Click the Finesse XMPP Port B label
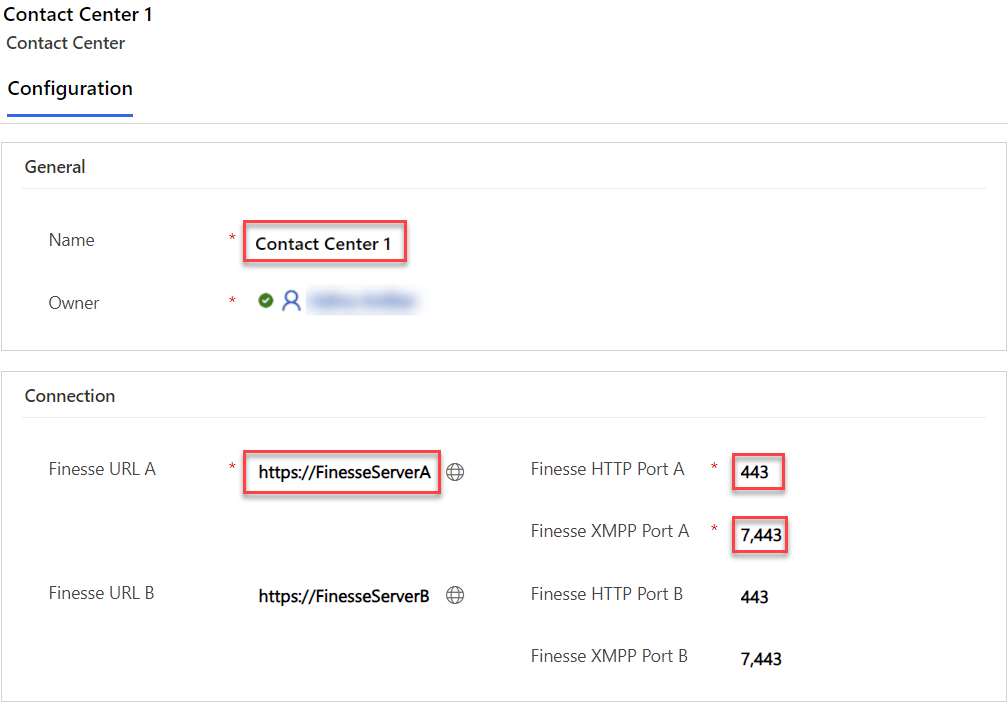This screenshot has width=1008, height=705. point(609,656)
